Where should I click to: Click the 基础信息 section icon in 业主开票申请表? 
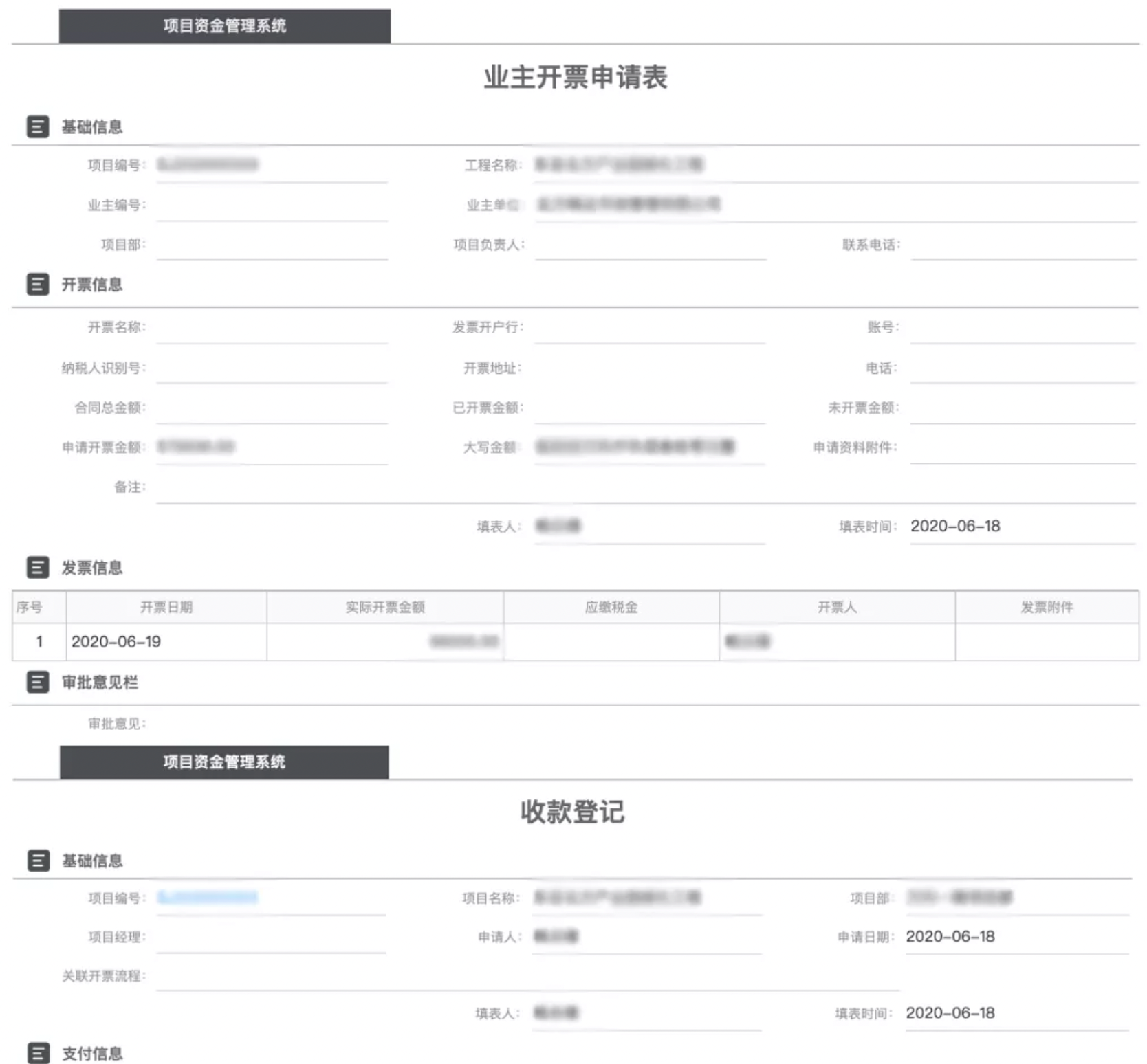pyautogui.click(x=38, y=127)
